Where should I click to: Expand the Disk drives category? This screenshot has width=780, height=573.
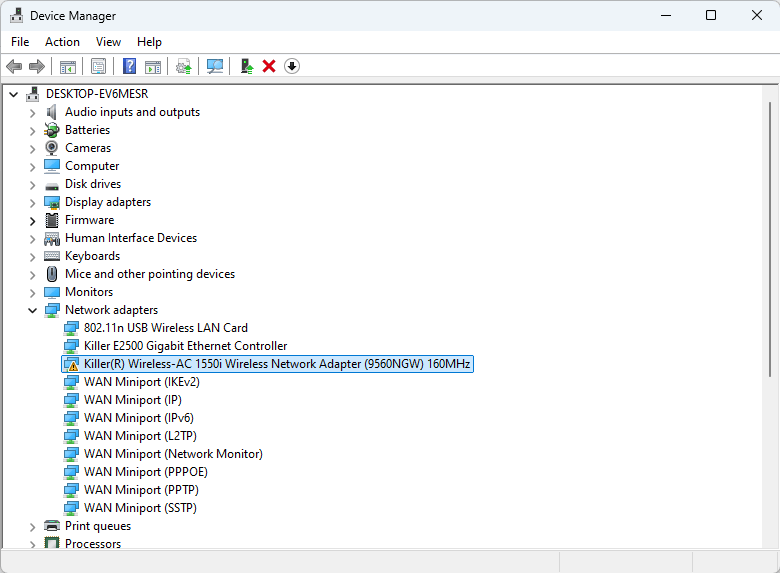click(32, 185)
